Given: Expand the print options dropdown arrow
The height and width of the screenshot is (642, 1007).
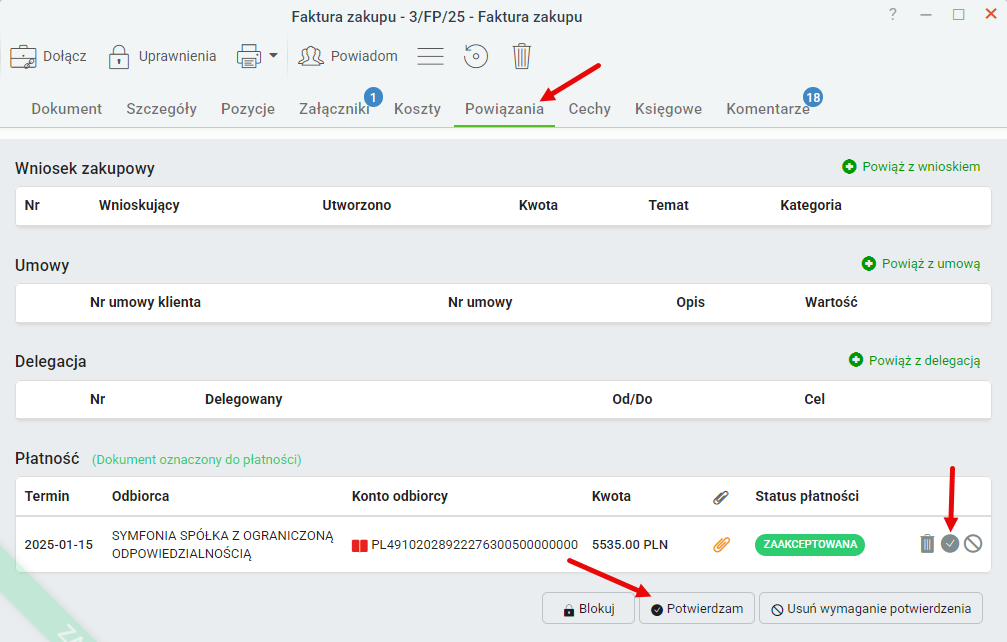Looking at the screenshot, I should tap(274, 55).
